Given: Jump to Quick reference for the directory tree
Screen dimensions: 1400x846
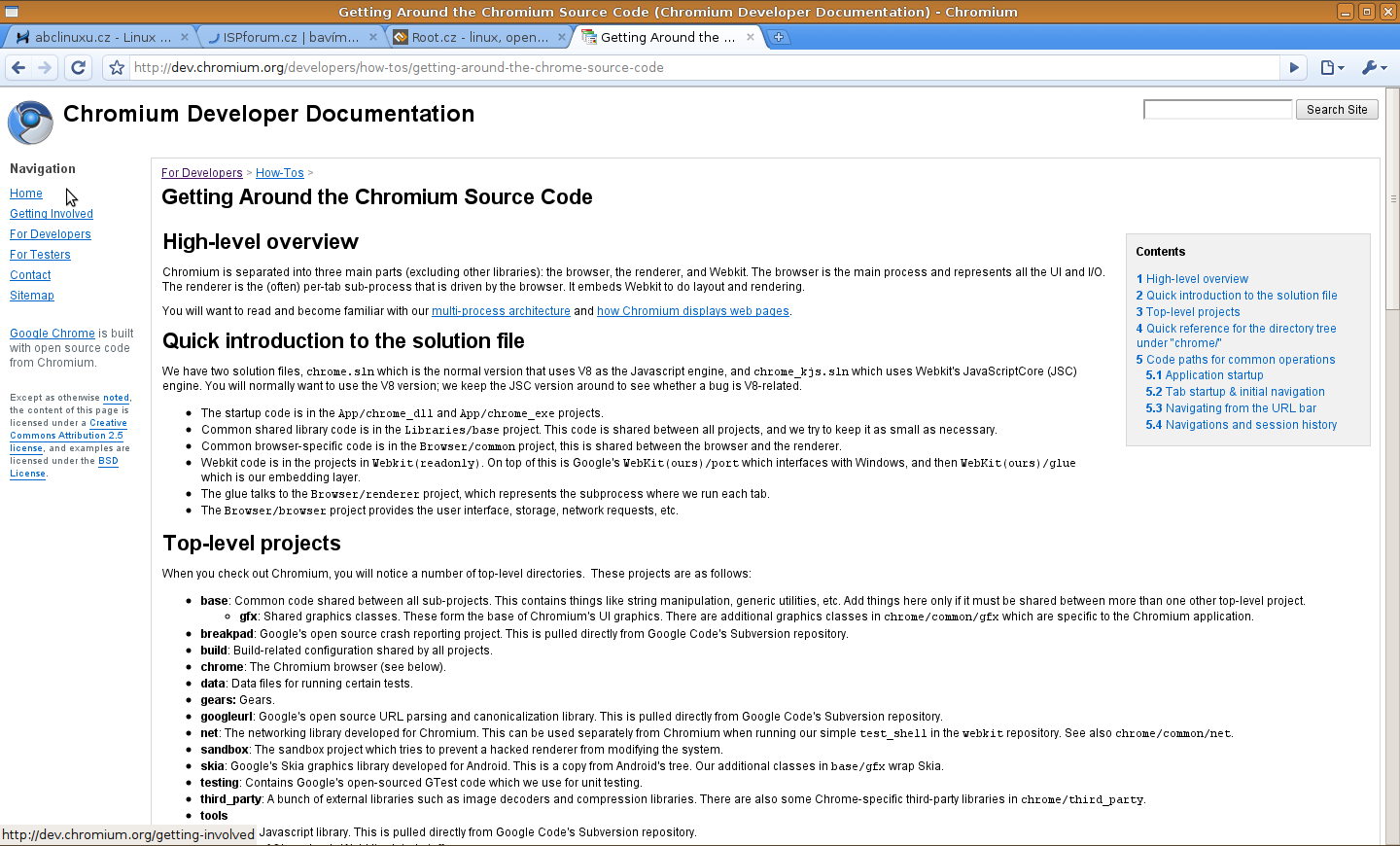Looking at the screenshot, I should pyautogui.click(x=1237, y=335).
